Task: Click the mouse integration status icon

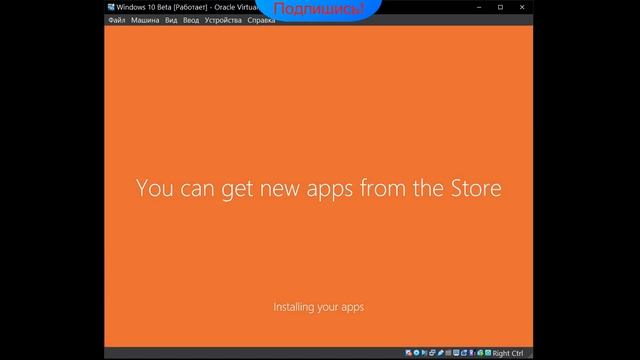Action: click(480, 353)
